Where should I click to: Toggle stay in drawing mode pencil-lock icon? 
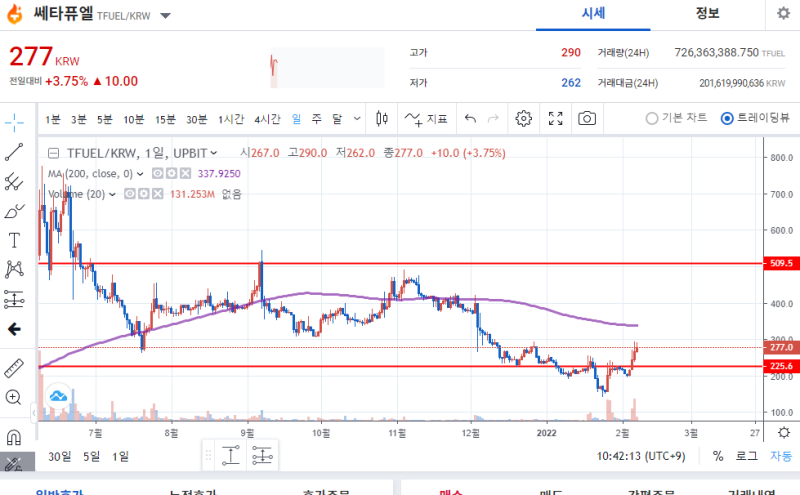pos(14,463)
